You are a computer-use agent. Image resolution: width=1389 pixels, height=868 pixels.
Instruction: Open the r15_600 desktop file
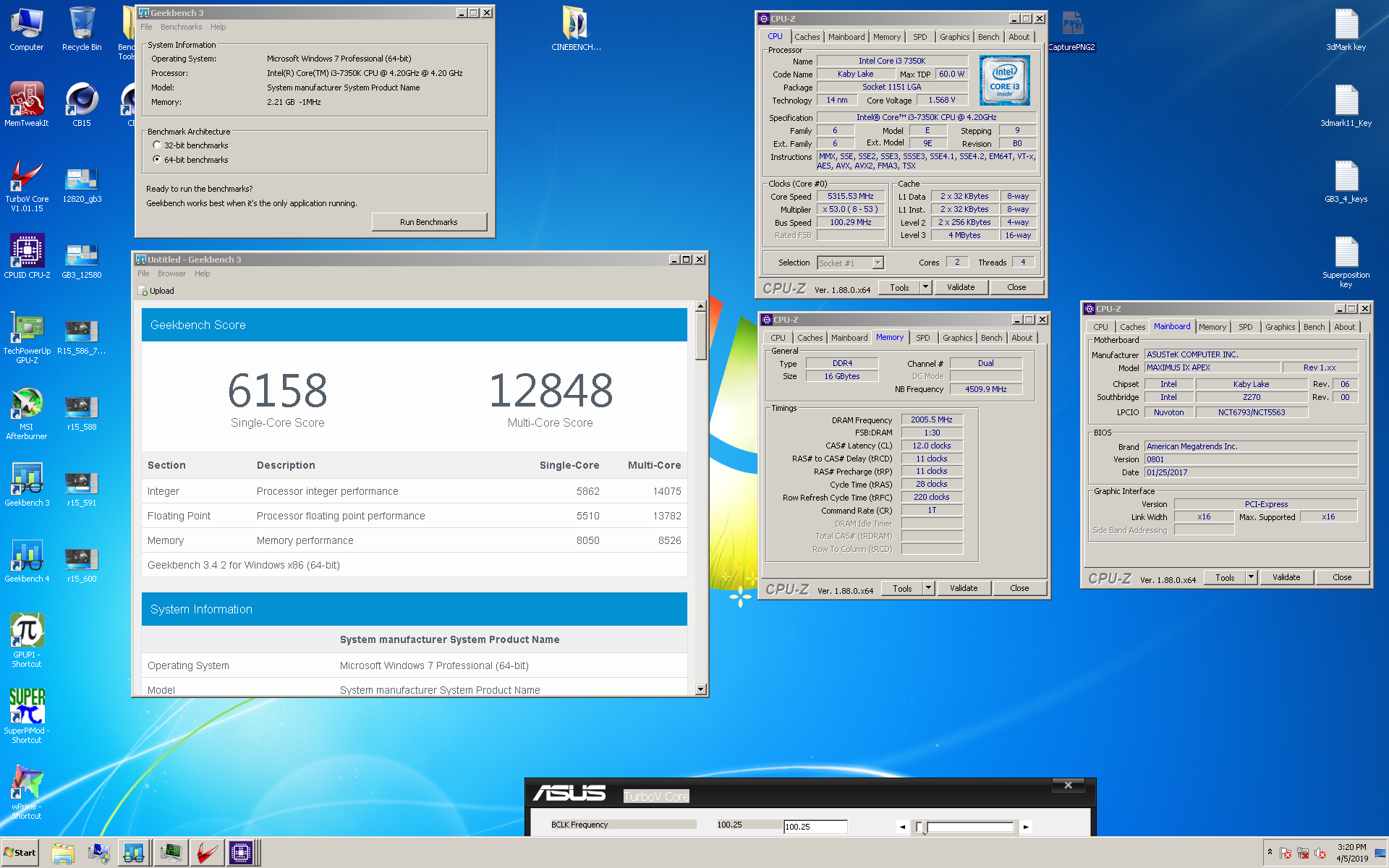point(82,564)
